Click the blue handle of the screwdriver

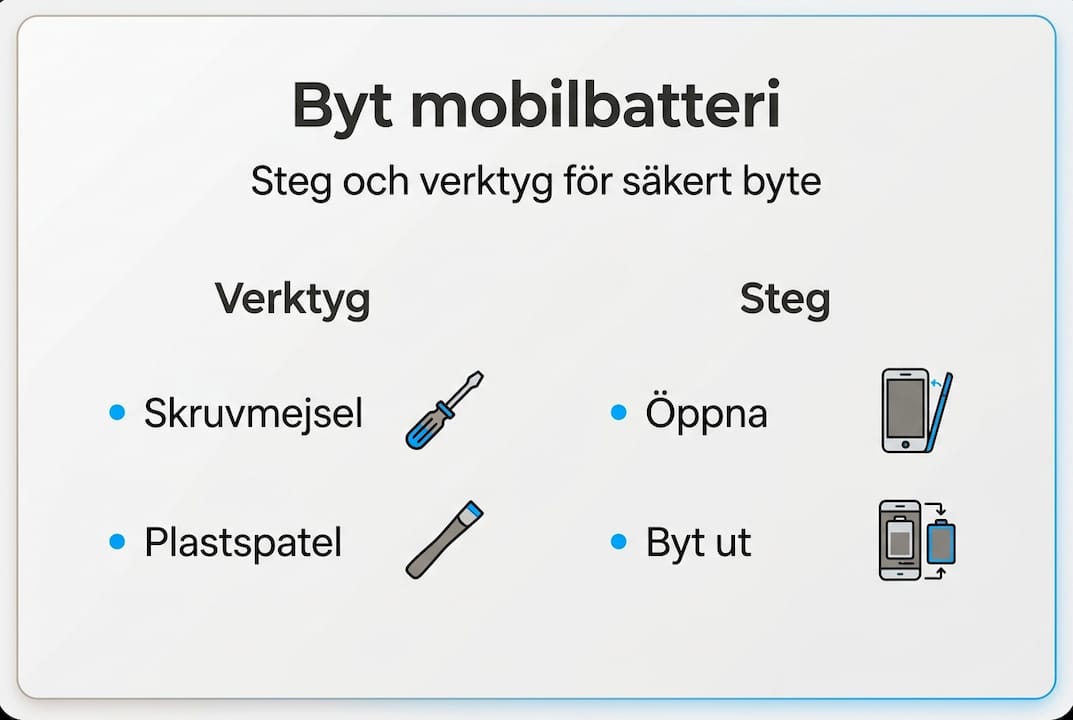tap(424, 429)
